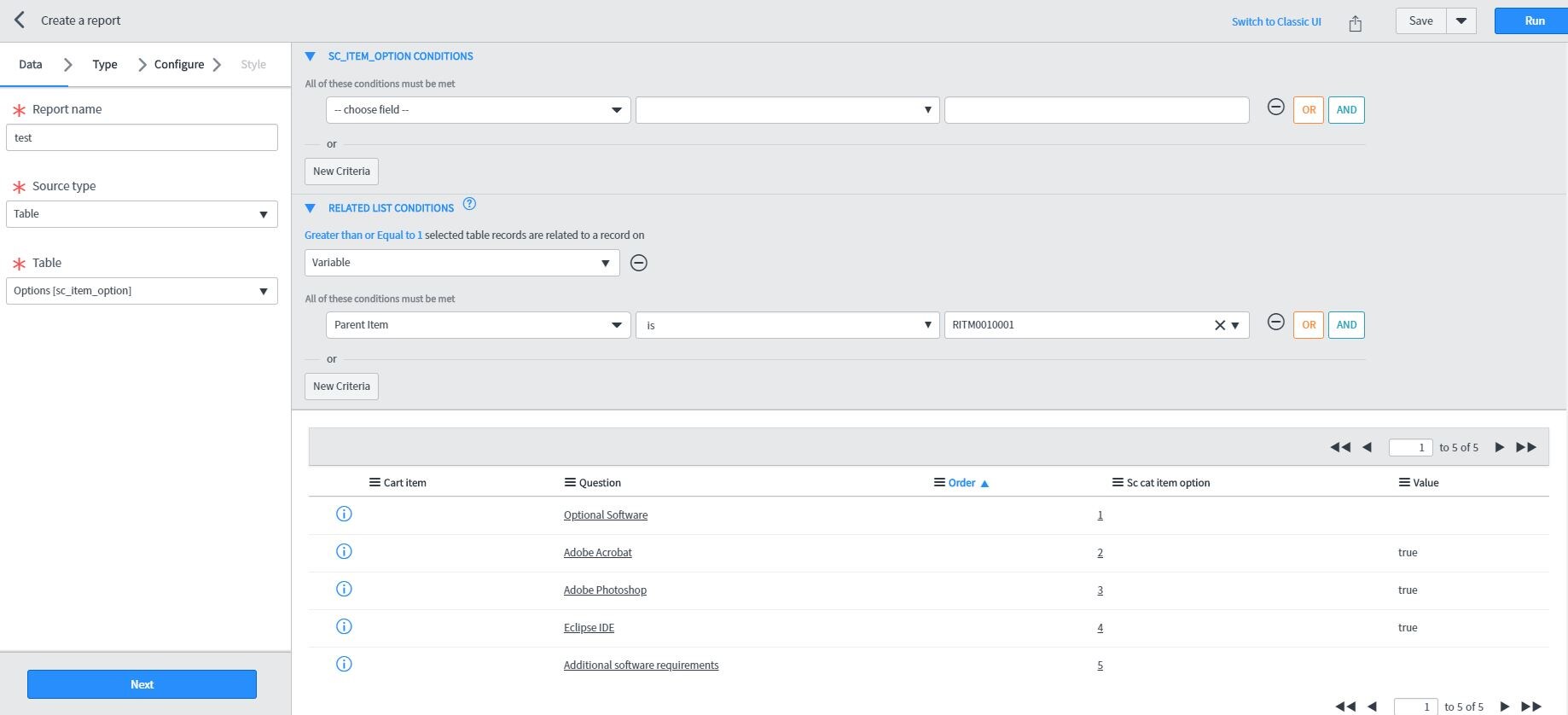
Task: Clear the RITM0010001 value
Action: pos(1219,325)
